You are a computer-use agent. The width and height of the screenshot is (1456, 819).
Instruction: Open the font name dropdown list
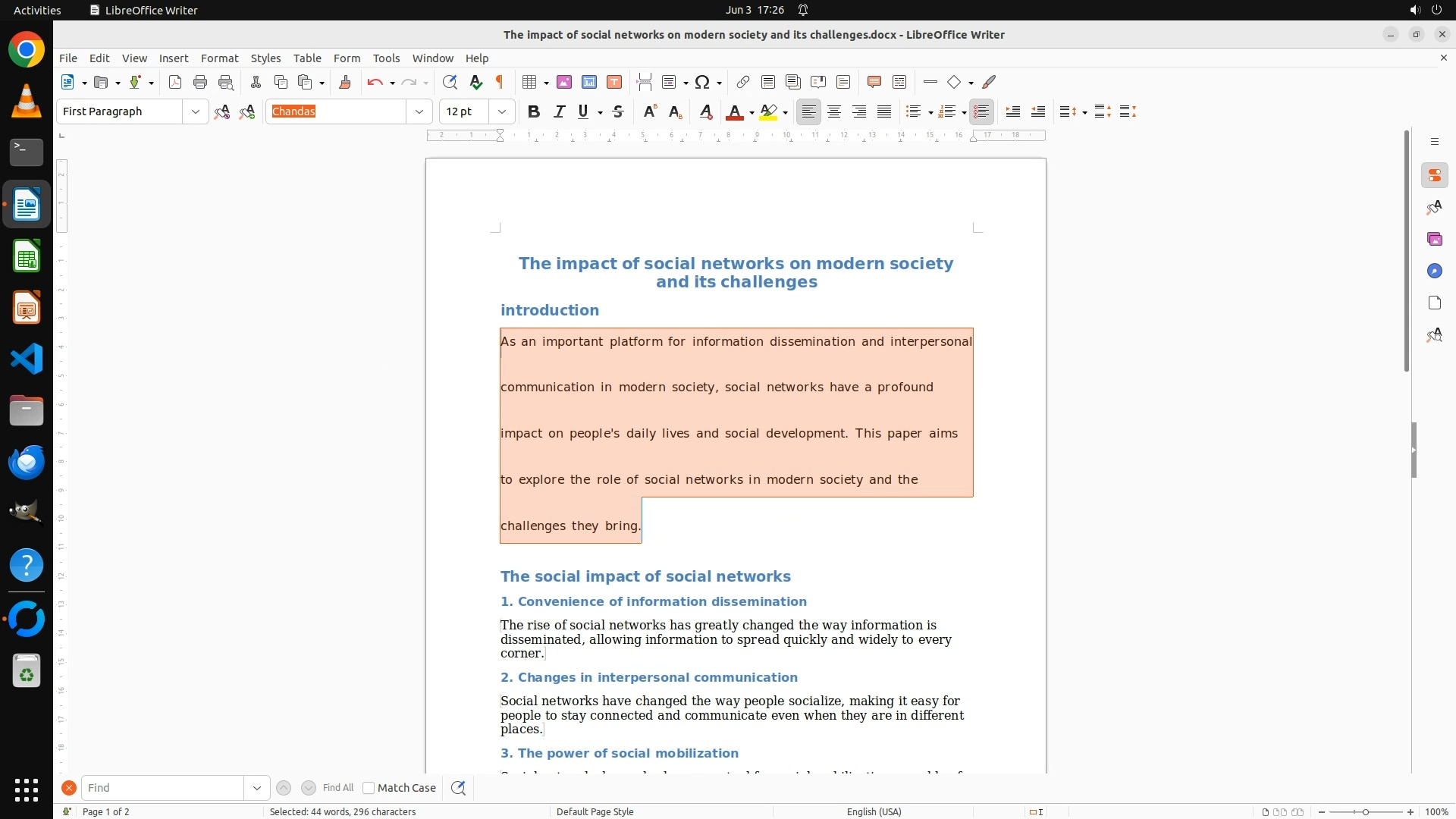[x=419, y=111]
